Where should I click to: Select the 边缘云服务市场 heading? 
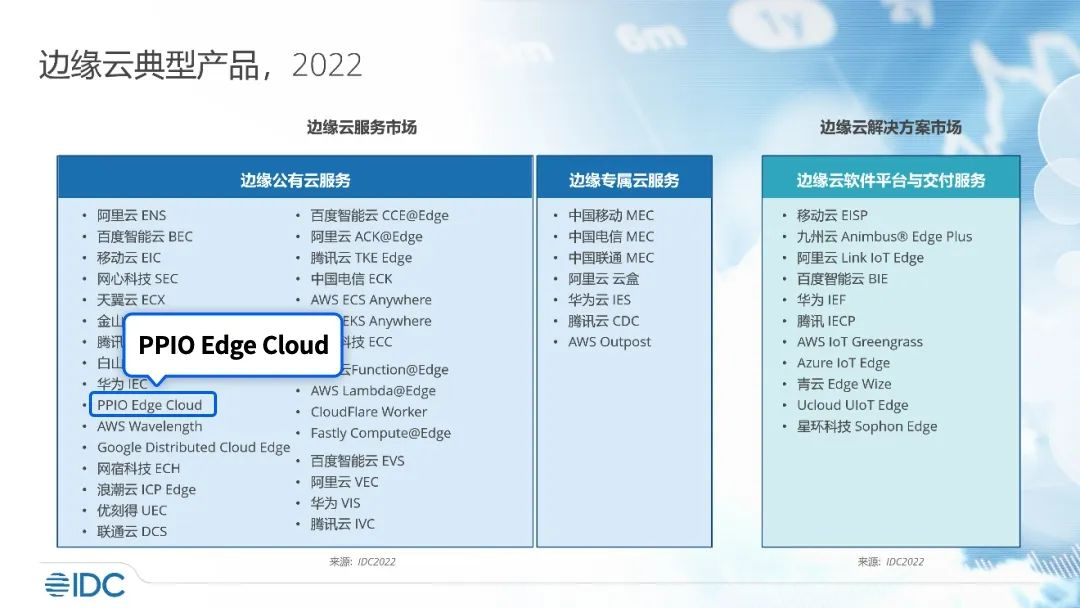click(362, 127)
